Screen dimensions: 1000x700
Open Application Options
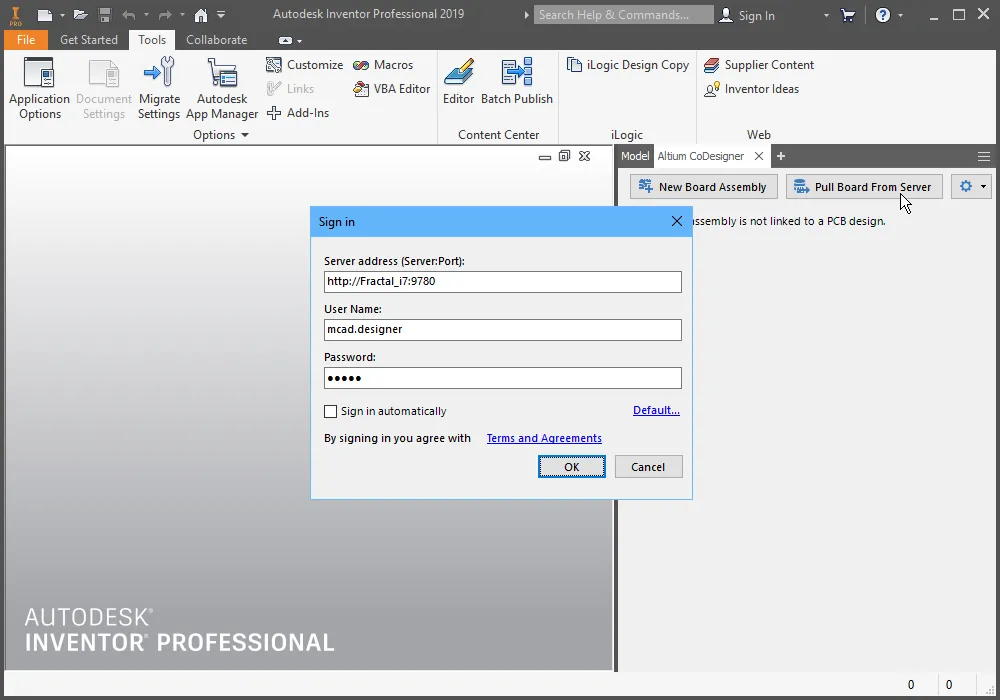(x=40, y=89)
